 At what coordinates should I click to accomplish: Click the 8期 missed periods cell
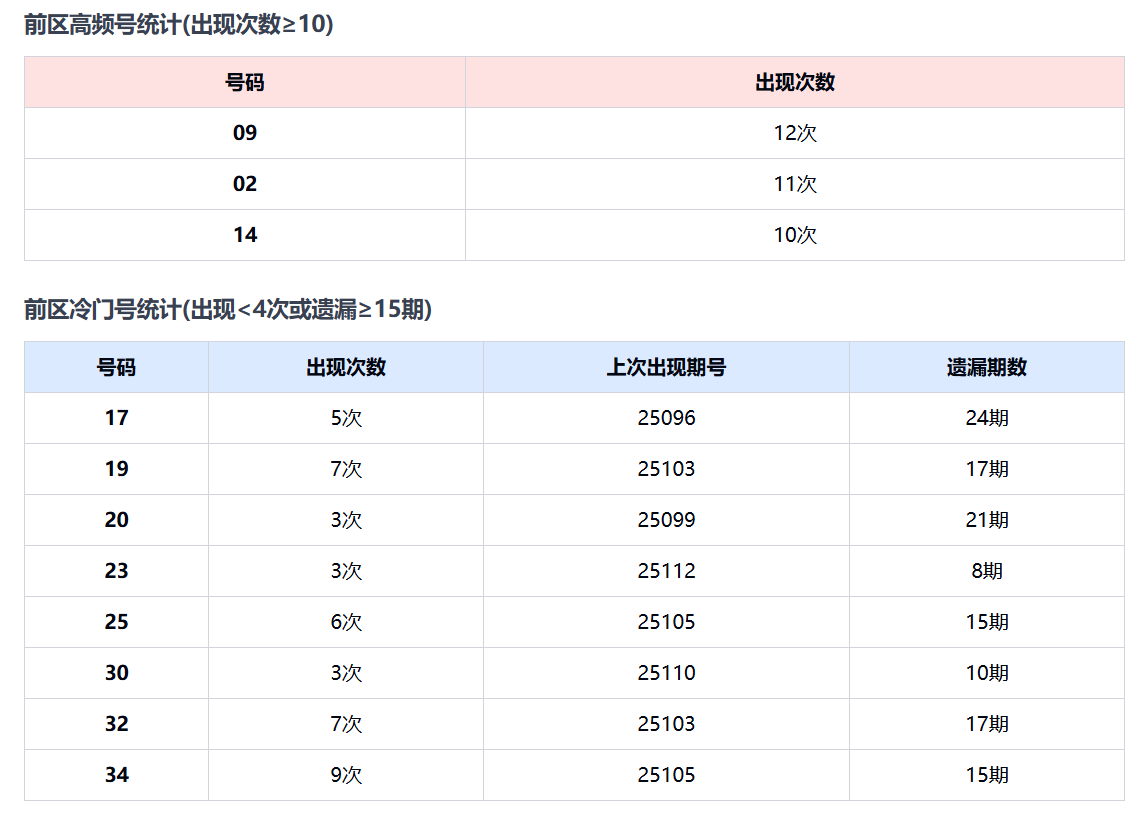point(987,571)
